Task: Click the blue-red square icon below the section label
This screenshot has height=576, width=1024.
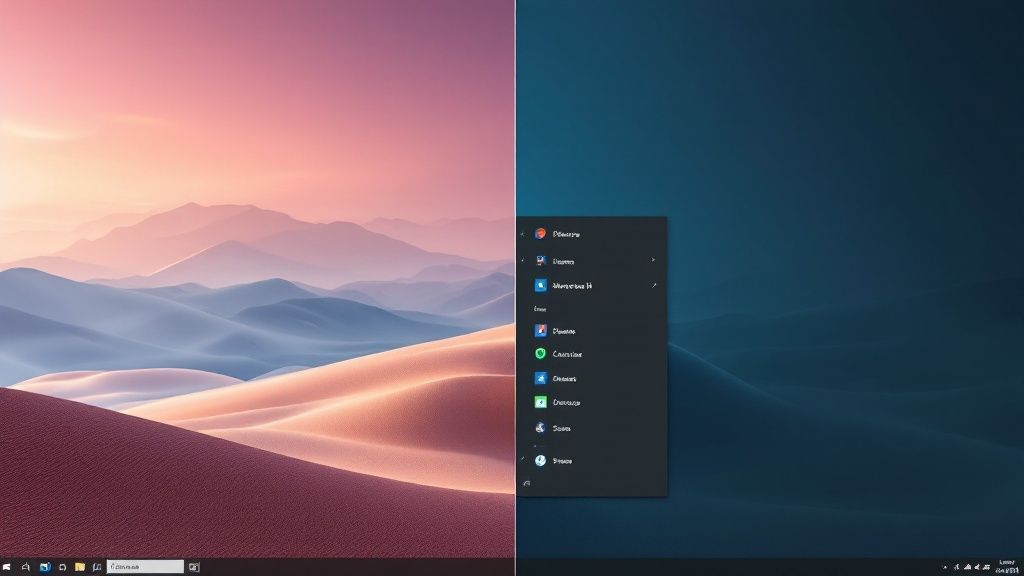Action: click(x=541, y=330)
